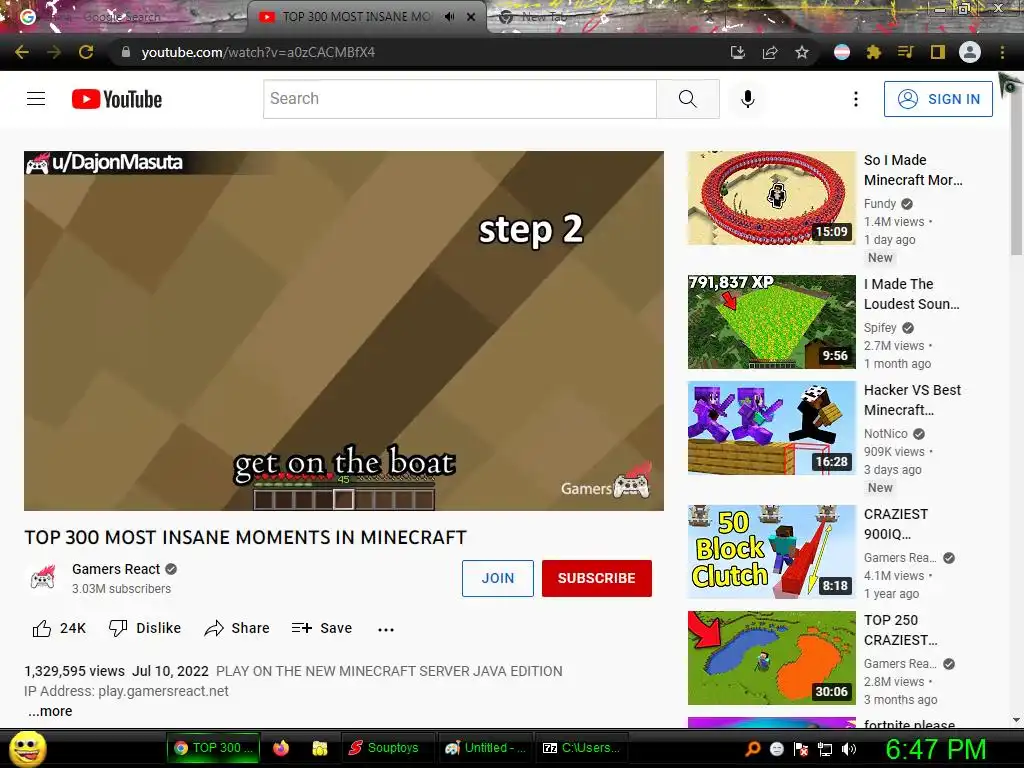This screenshot has width=1024, height=768.
Task: Switch to the New Tab tab
Action: point(543,17)
